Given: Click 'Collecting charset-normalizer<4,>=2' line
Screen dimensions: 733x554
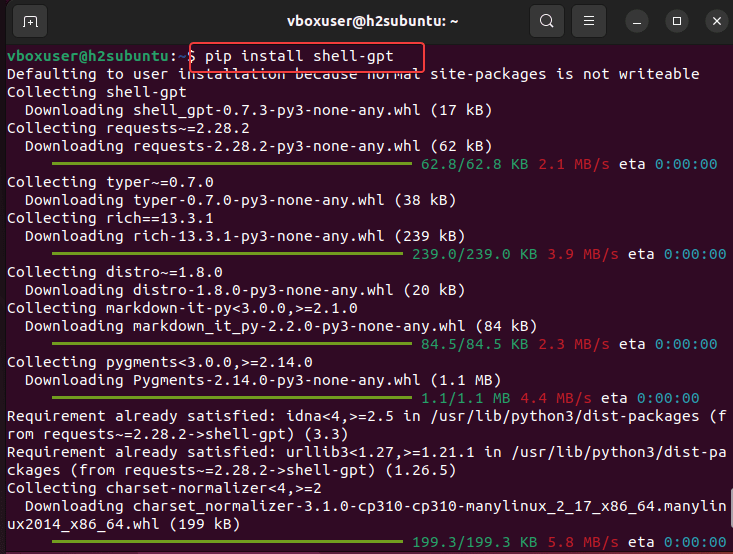Looking at the screenshot, I should tap(164, 489).
